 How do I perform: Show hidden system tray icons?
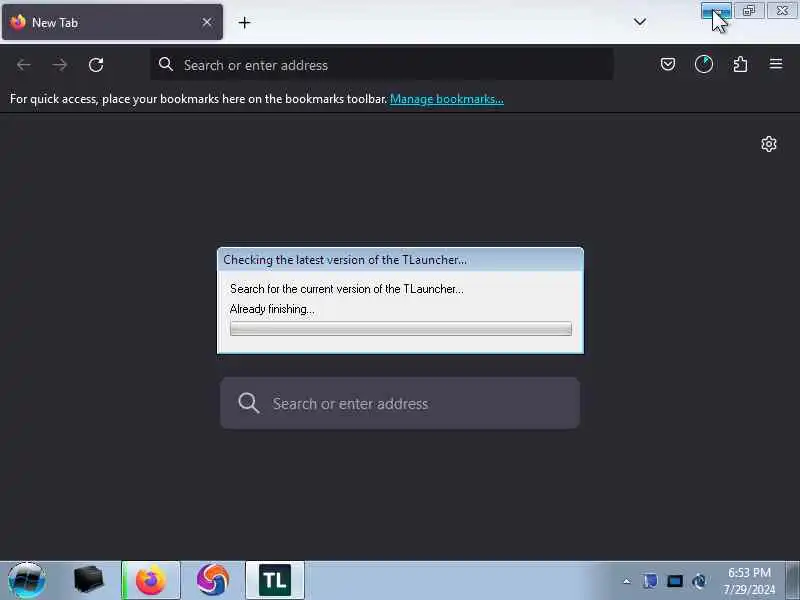coord(627,581)
